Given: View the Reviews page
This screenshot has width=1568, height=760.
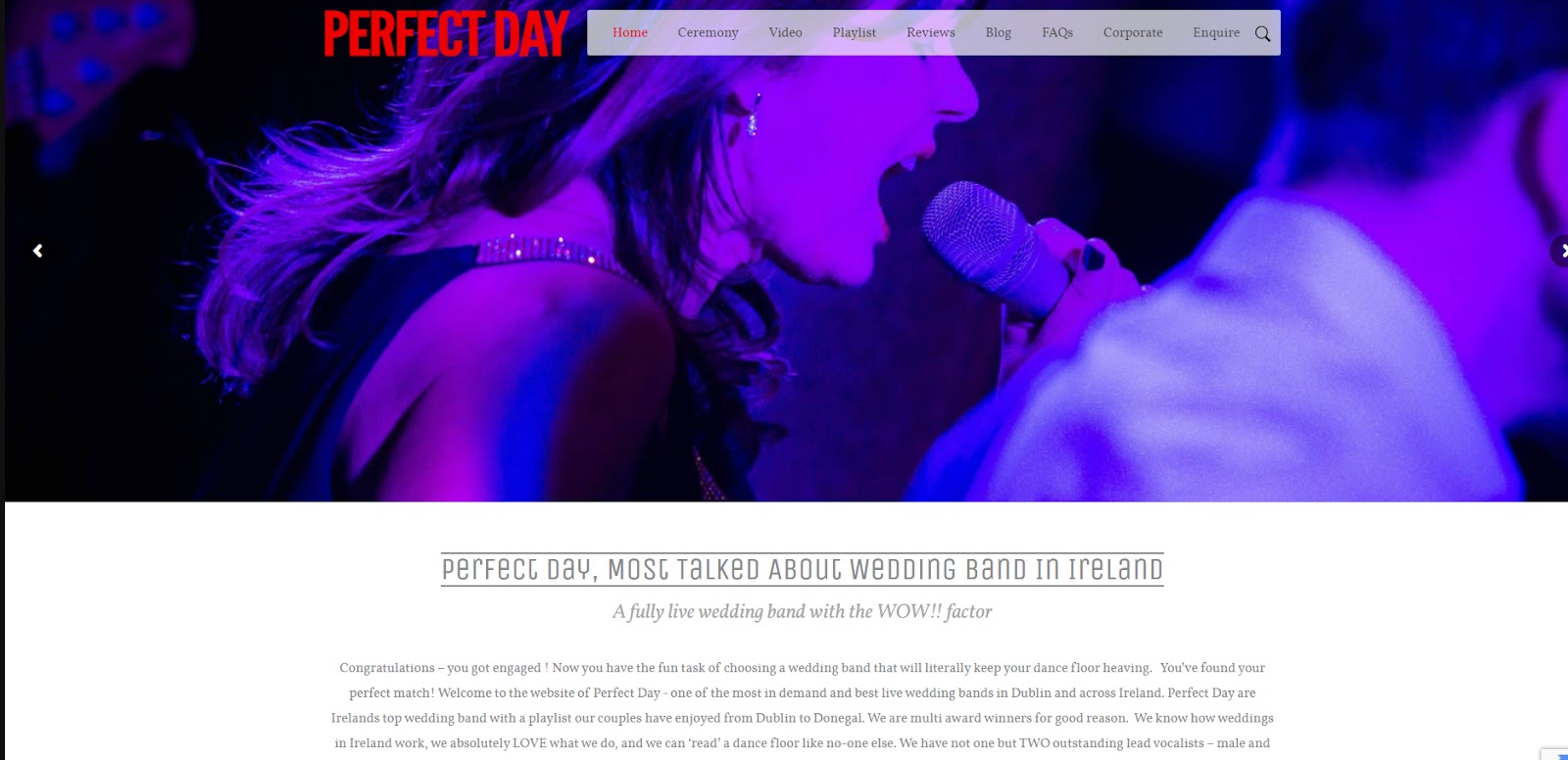Looking at the screenshot, I should click(x=931, y=32).
